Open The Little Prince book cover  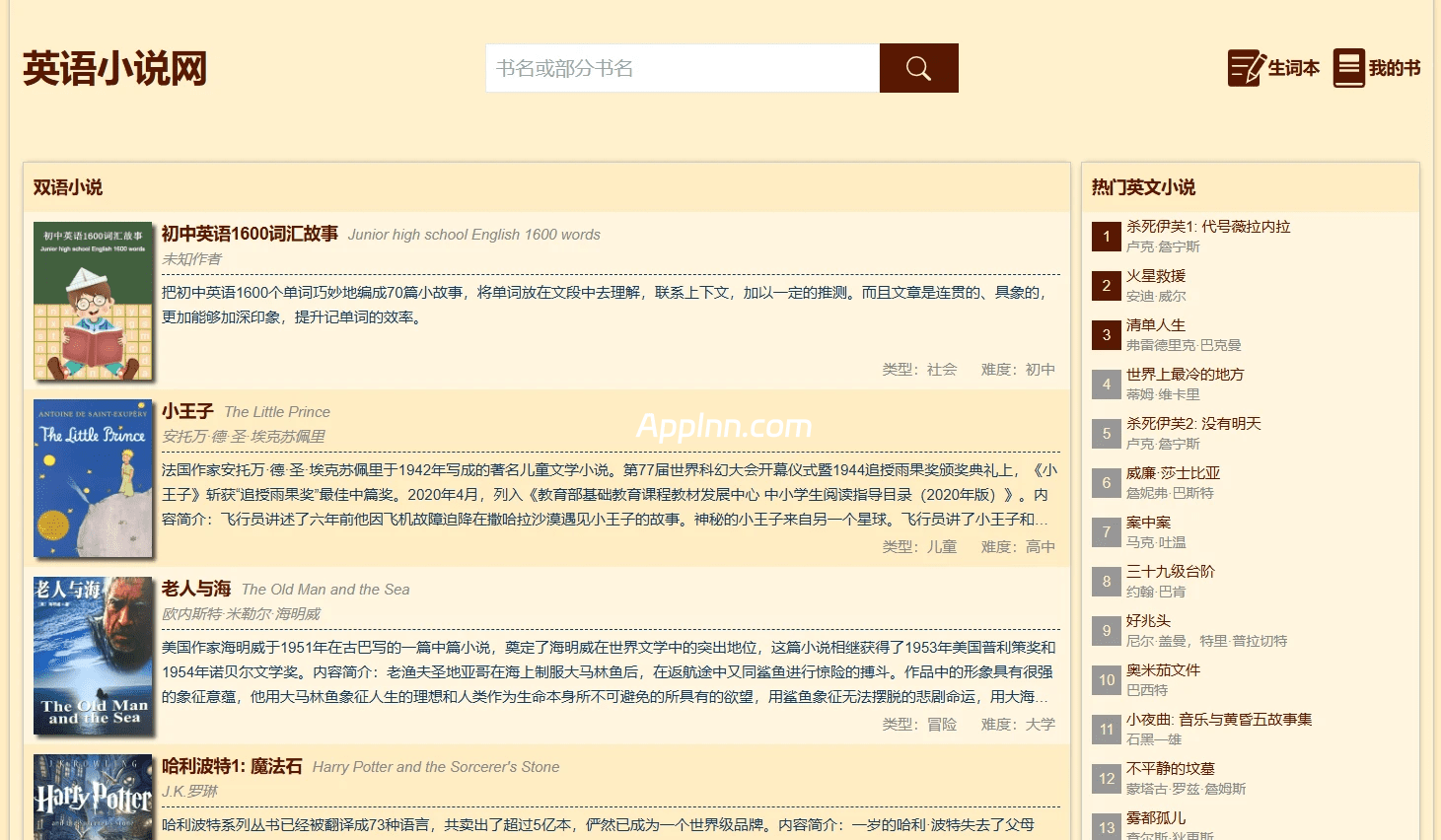click(x=93, y=478)
